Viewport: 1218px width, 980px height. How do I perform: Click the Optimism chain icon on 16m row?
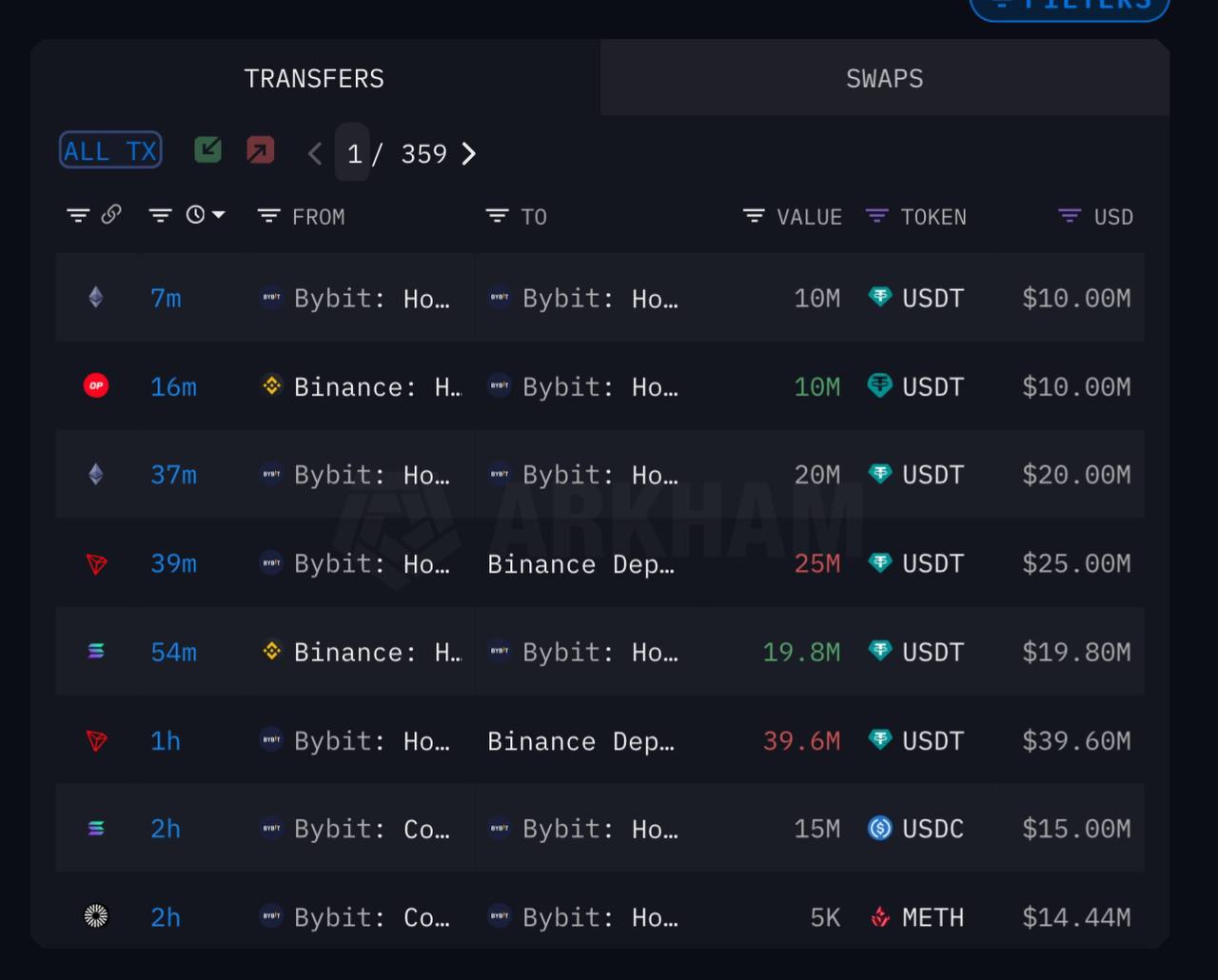click(x=96, y=385)
